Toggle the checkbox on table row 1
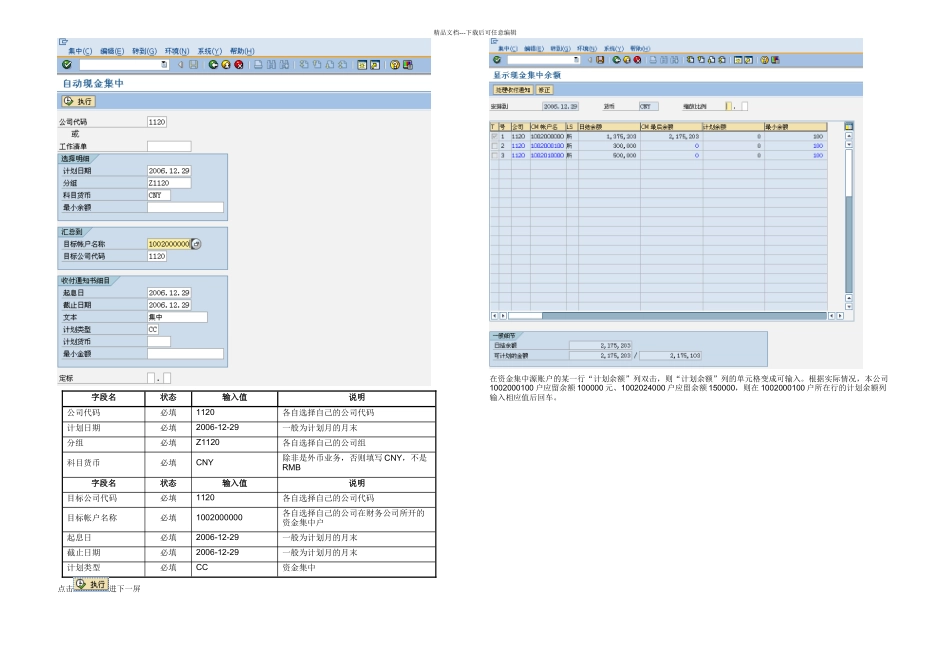 click(x=493, y=136)
